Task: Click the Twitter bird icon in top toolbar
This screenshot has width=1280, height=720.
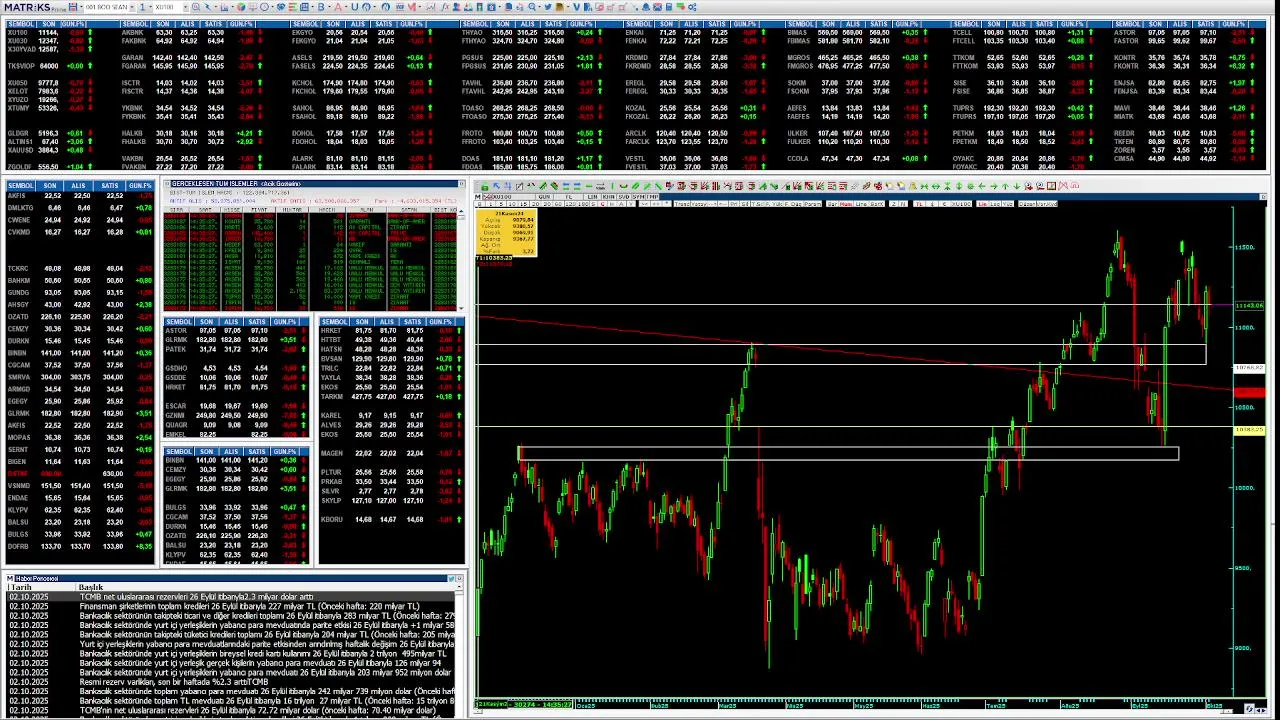Action: pyautogui.click(x=548, y=7)
